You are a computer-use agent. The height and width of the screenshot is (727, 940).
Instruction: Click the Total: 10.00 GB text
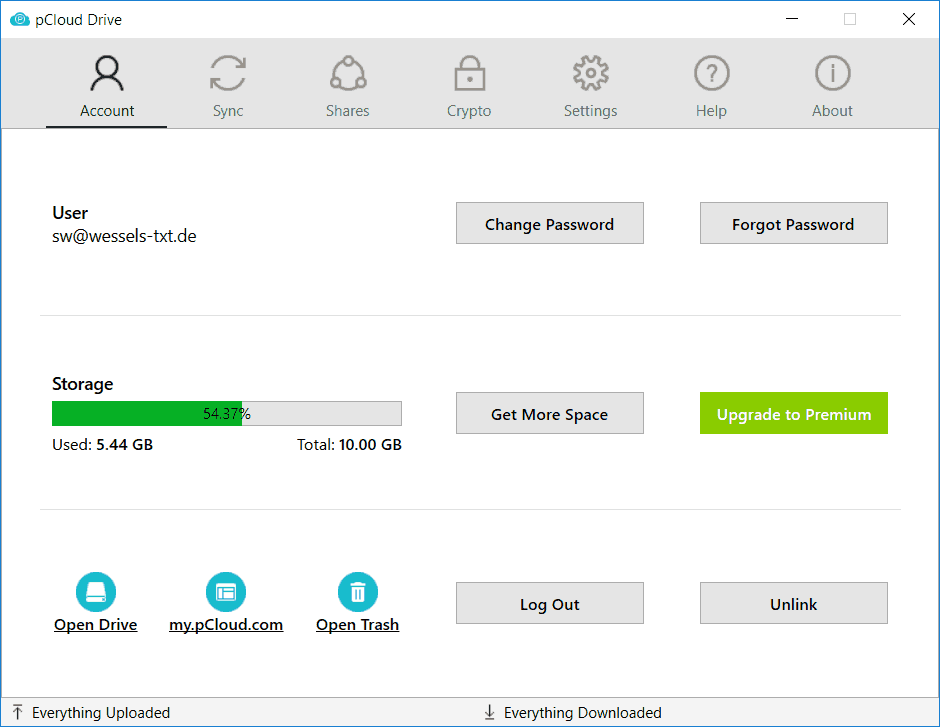click(350, 445)
